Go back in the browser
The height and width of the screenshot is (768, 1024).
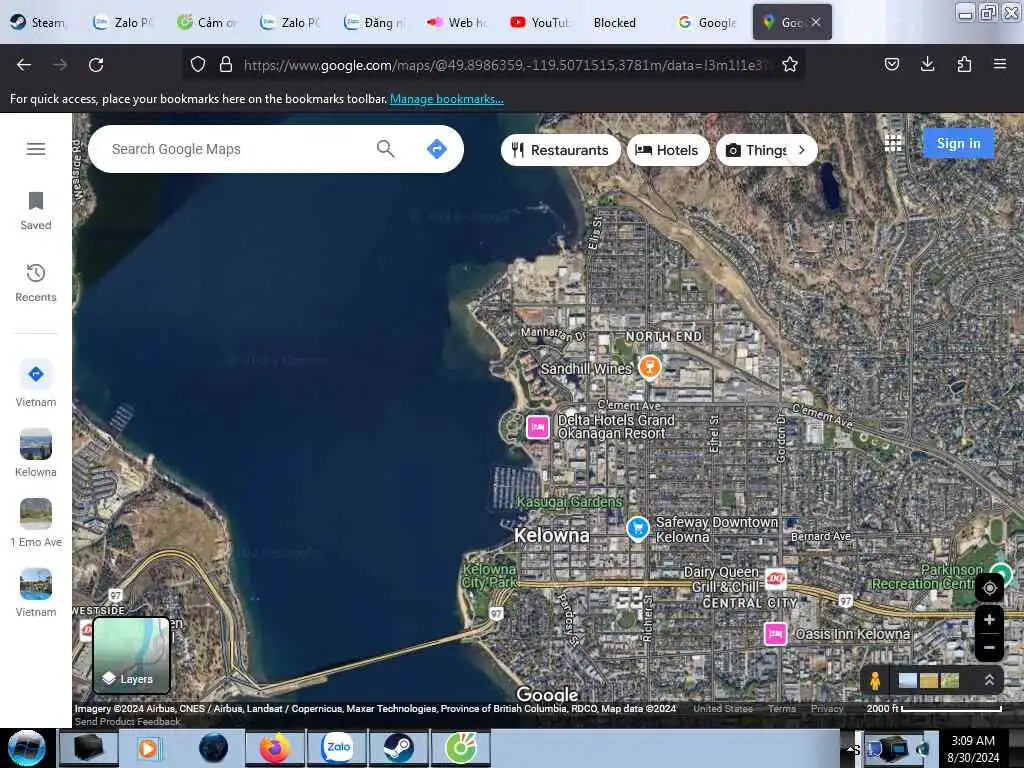(x=24, y=65)
